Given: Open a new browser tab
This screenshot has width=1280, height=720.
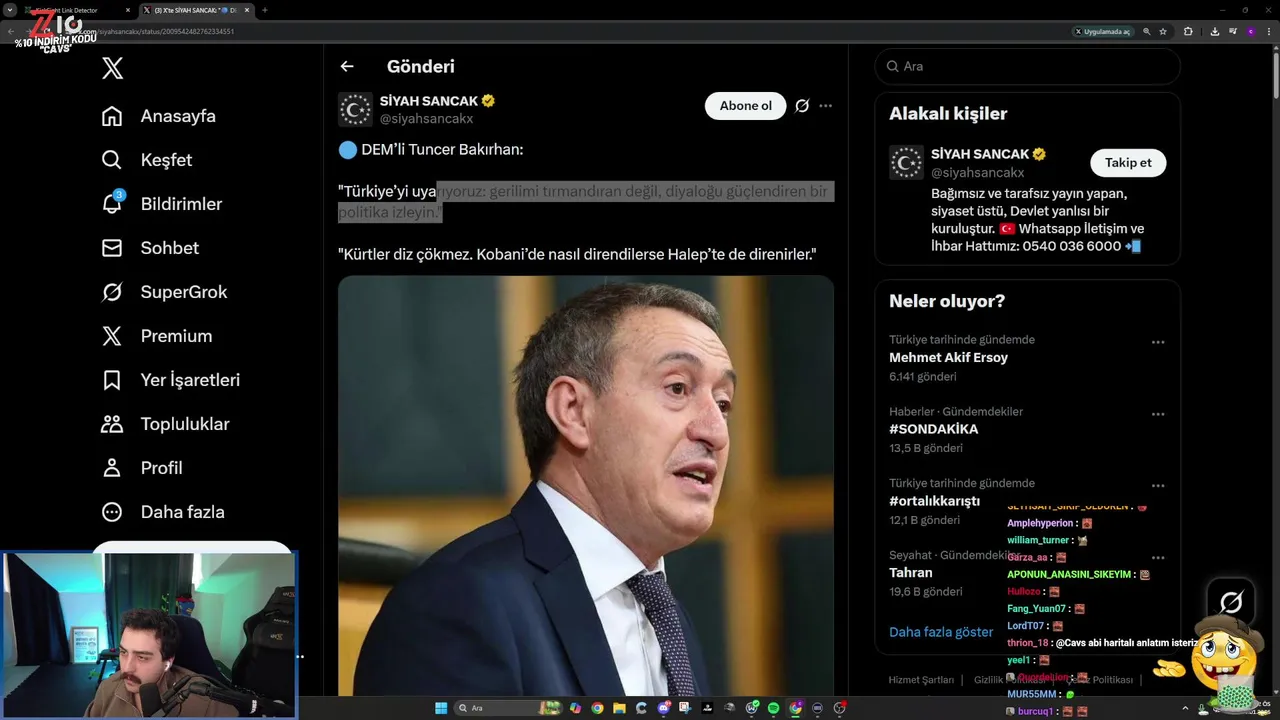Looking at the screenshot, I should coord(264,10).
